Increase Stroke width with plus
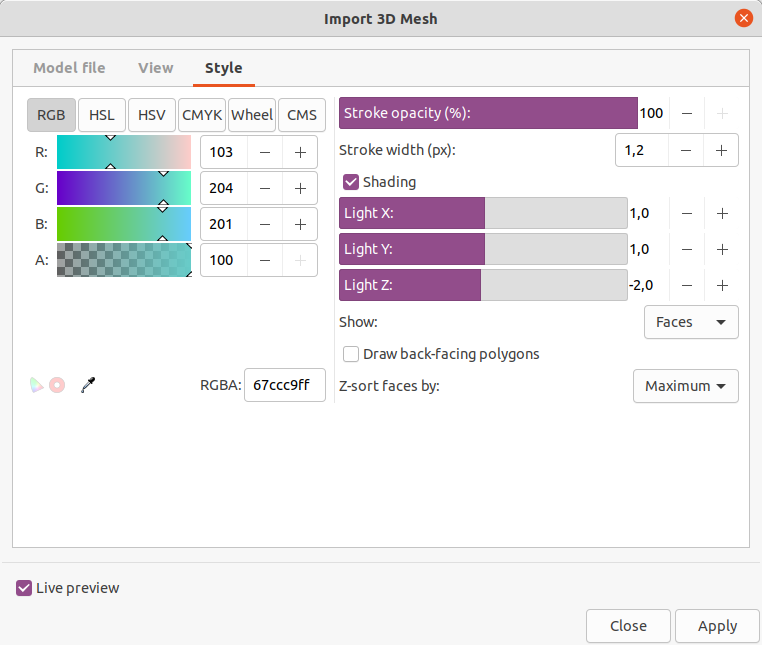The image size is (762, 645). coord(721,150)
